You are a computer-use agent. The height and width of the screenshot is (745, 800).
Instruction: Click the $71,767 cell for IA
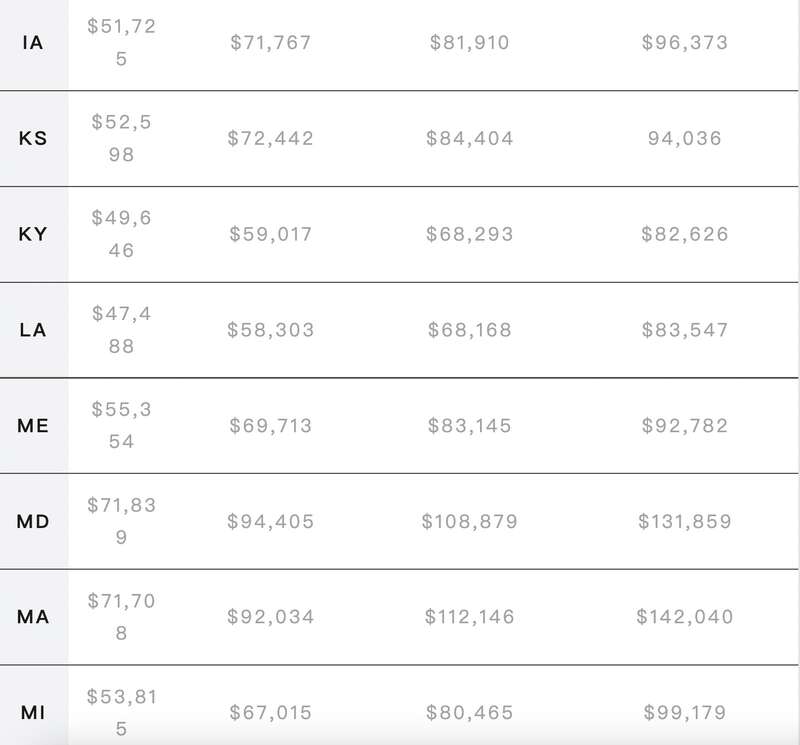[270, 43]
